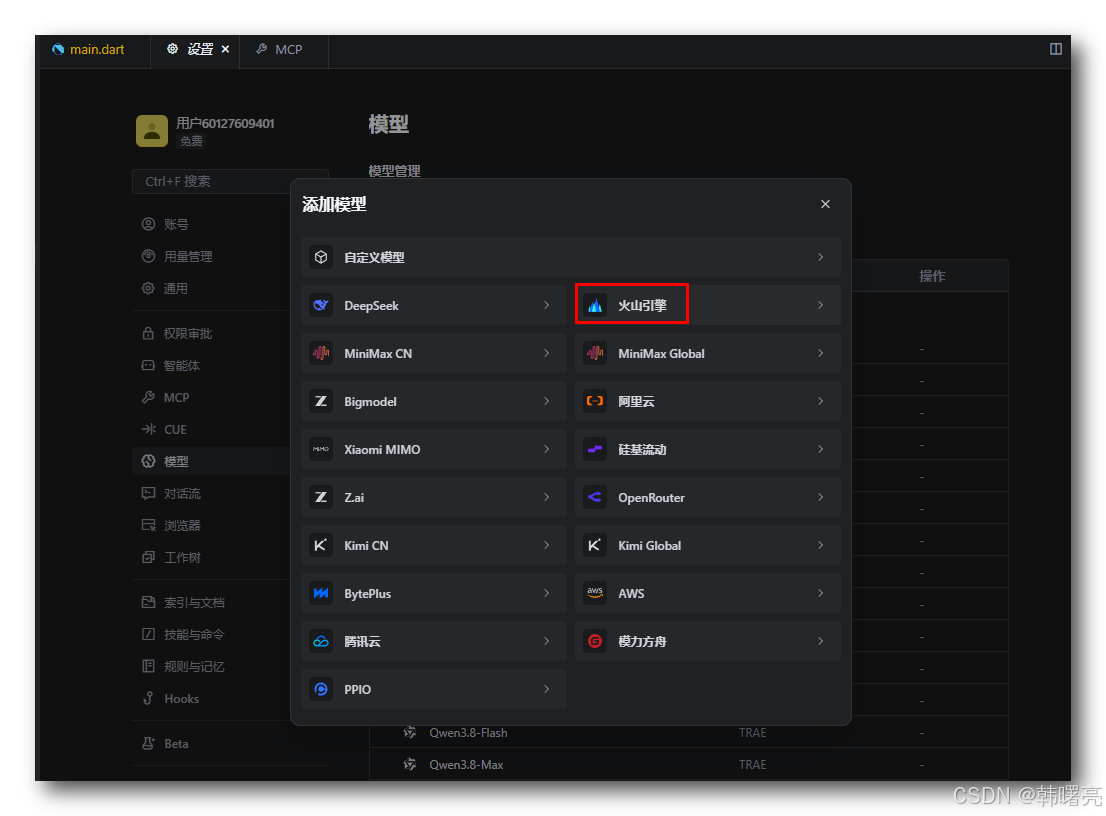Open Hooks in the settings sidebar

181,699
